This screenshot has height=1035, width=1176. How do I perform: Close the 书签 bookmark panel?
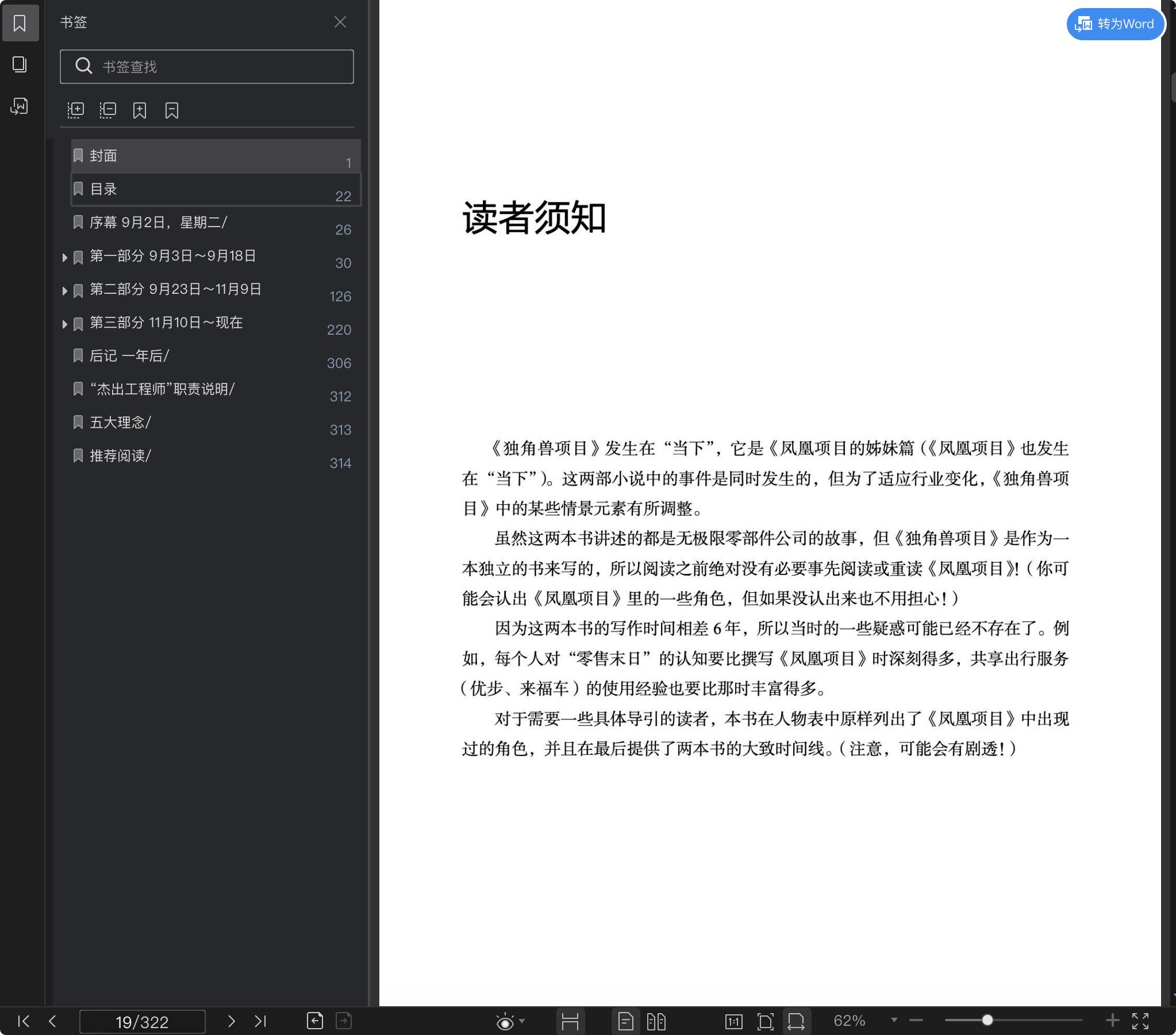click(x=340, y=22)
